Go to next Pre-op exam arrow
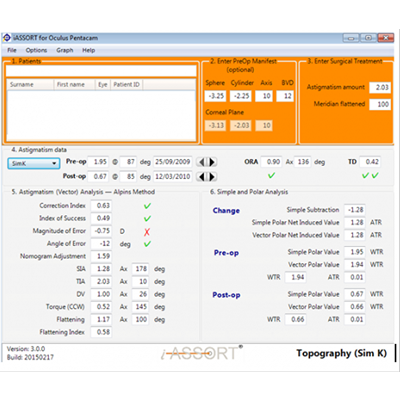Image resolution: width=400 pixels, height=400 pixels. pos(212,162)
